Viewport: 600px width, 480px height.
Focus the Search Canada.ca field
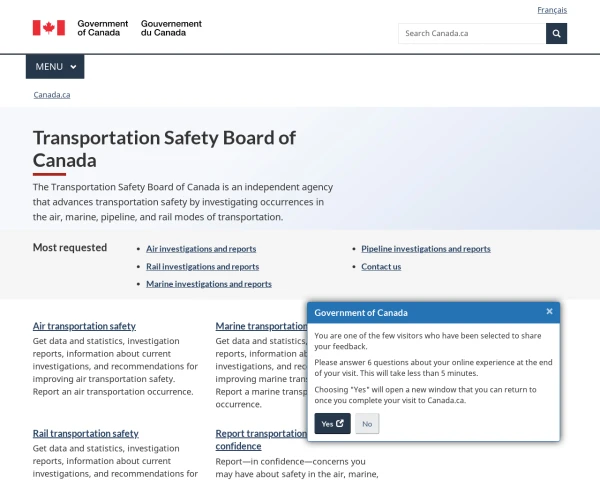[x=472, y=34]
